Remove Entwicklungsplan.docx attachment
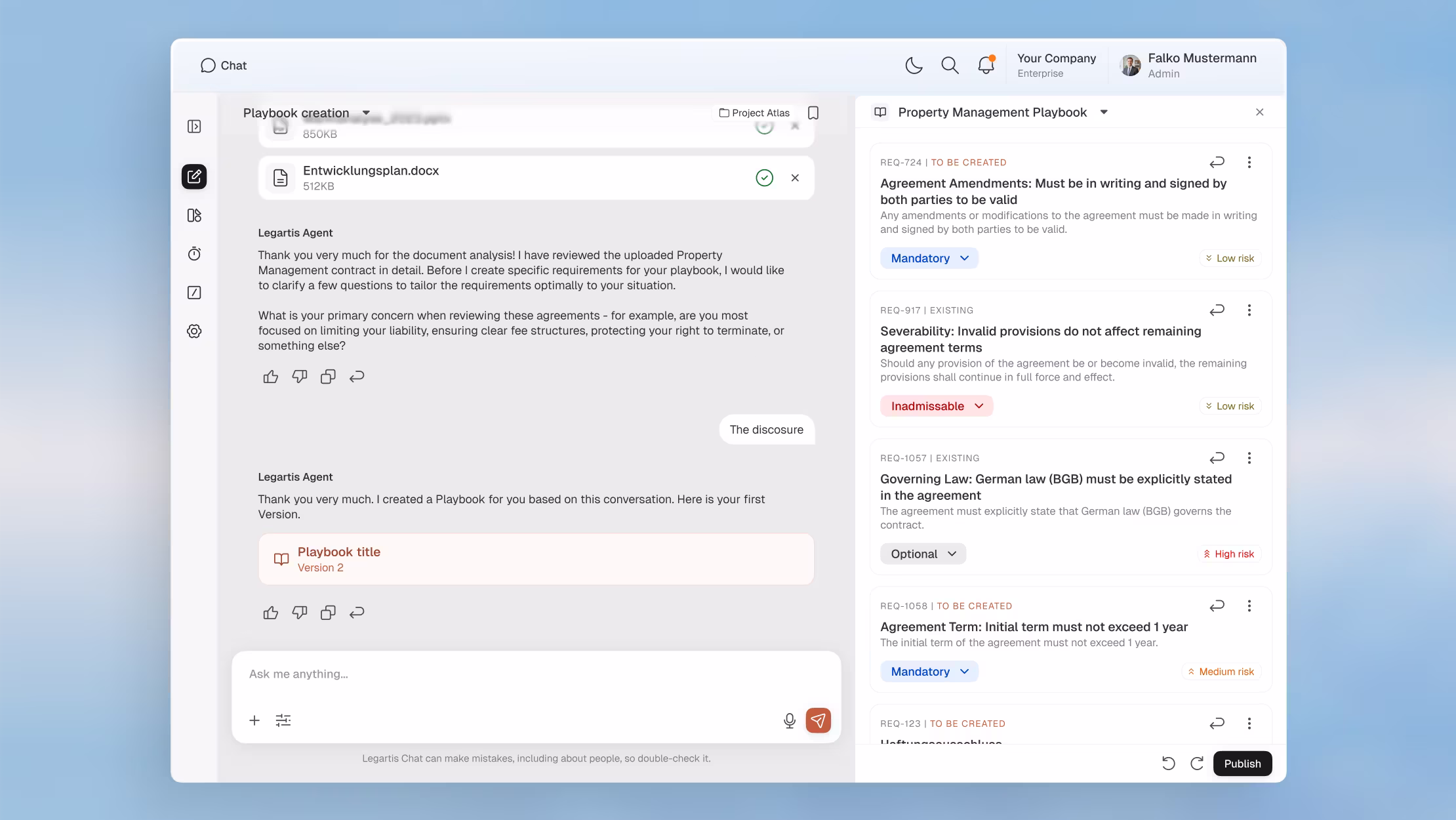 (x=795, y=178)
